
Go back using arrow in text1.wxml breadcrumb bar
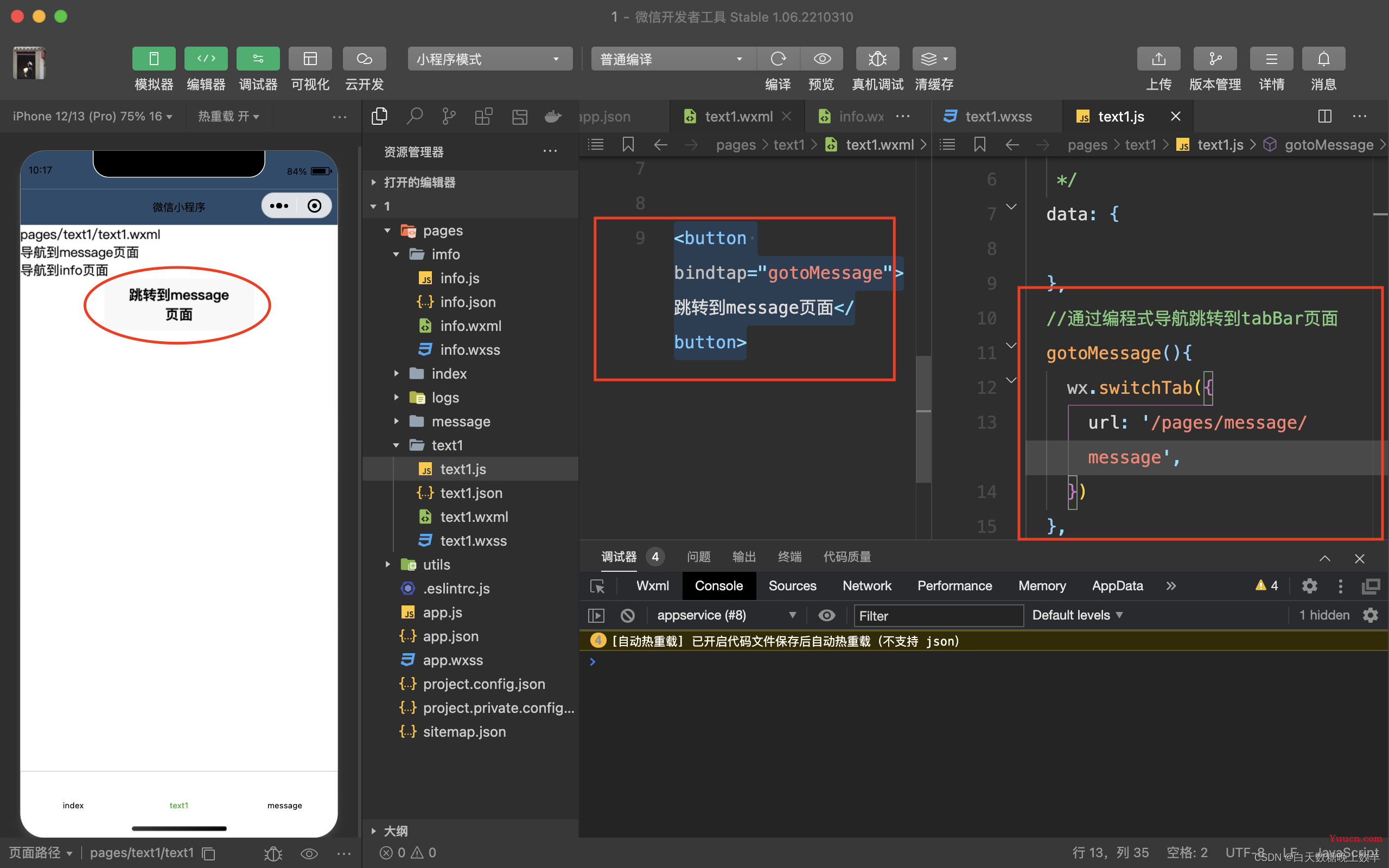coord(661,145)
